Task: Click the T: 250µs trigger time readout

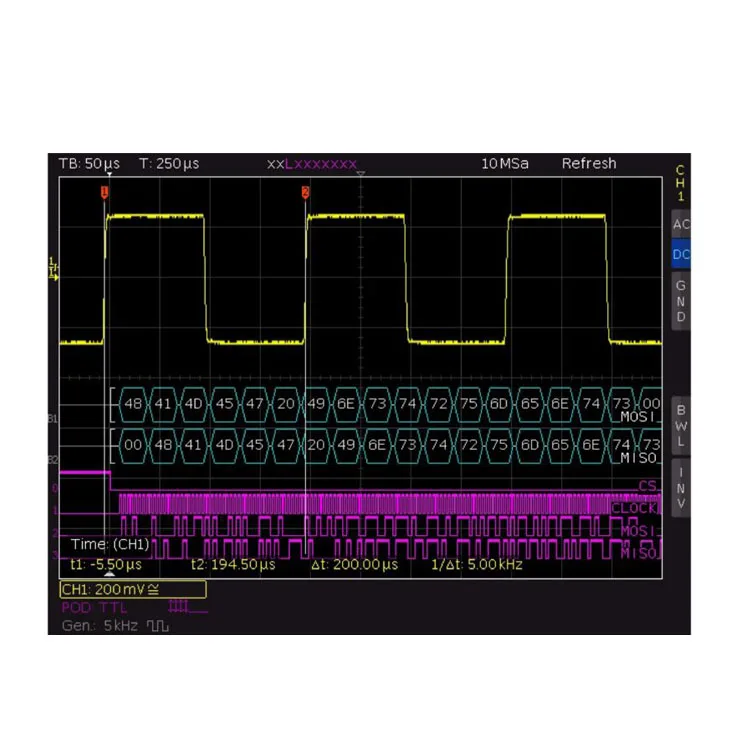Action: (169, 164)
